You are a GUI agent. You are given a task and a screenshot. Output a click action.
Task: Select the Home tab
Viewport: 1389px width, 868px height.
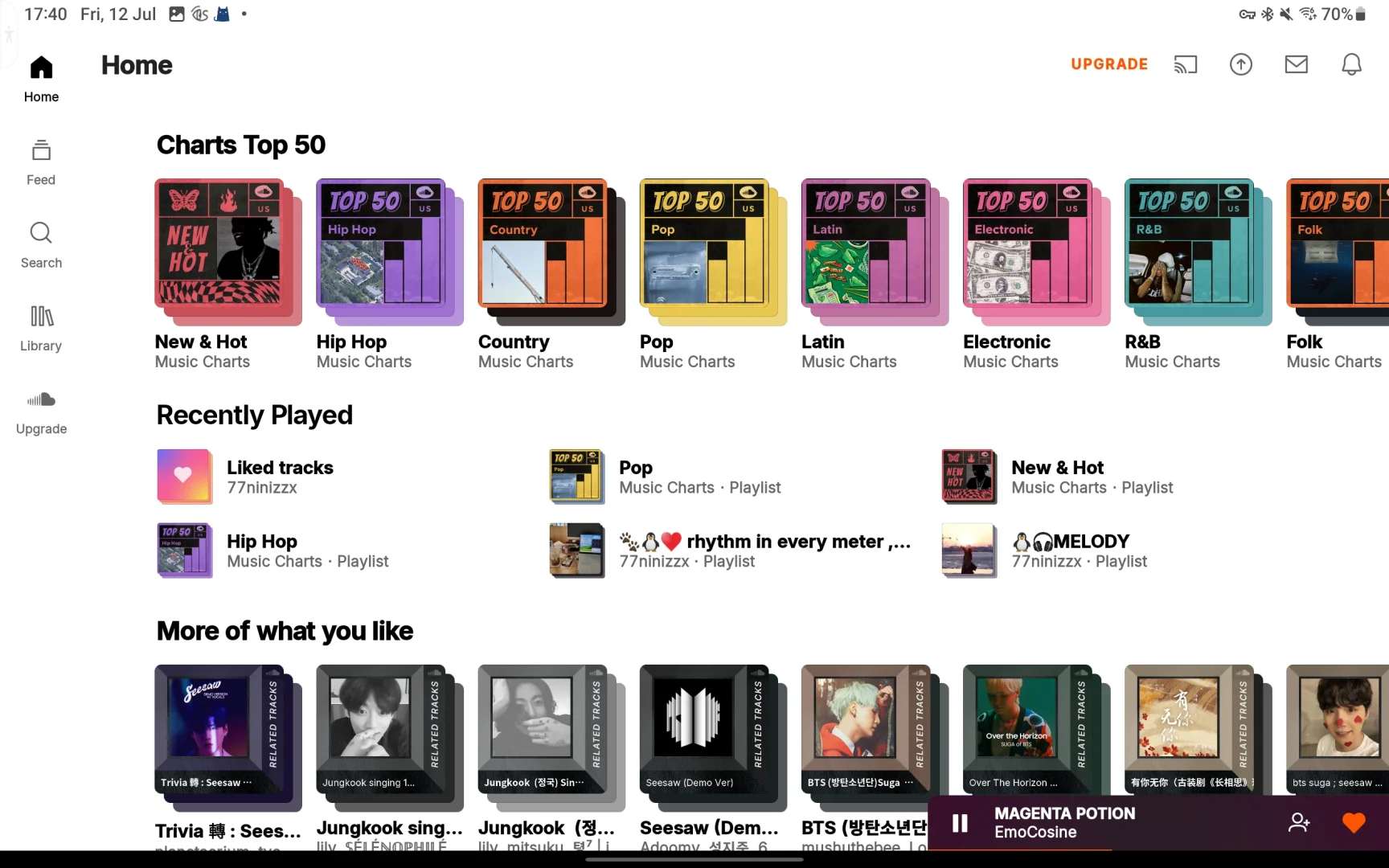[x=41, y=79]
